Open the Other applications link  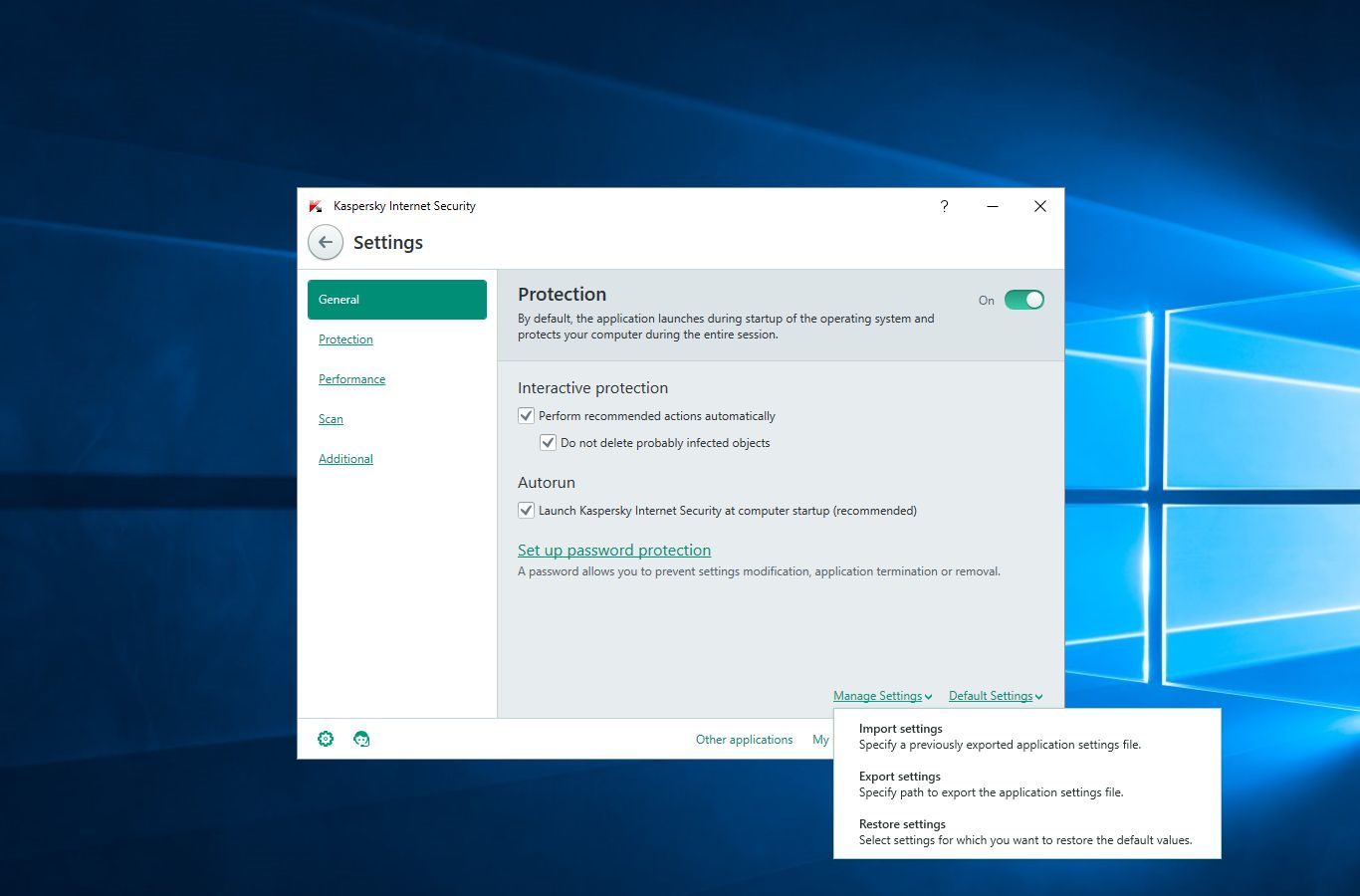coord(744,740)
